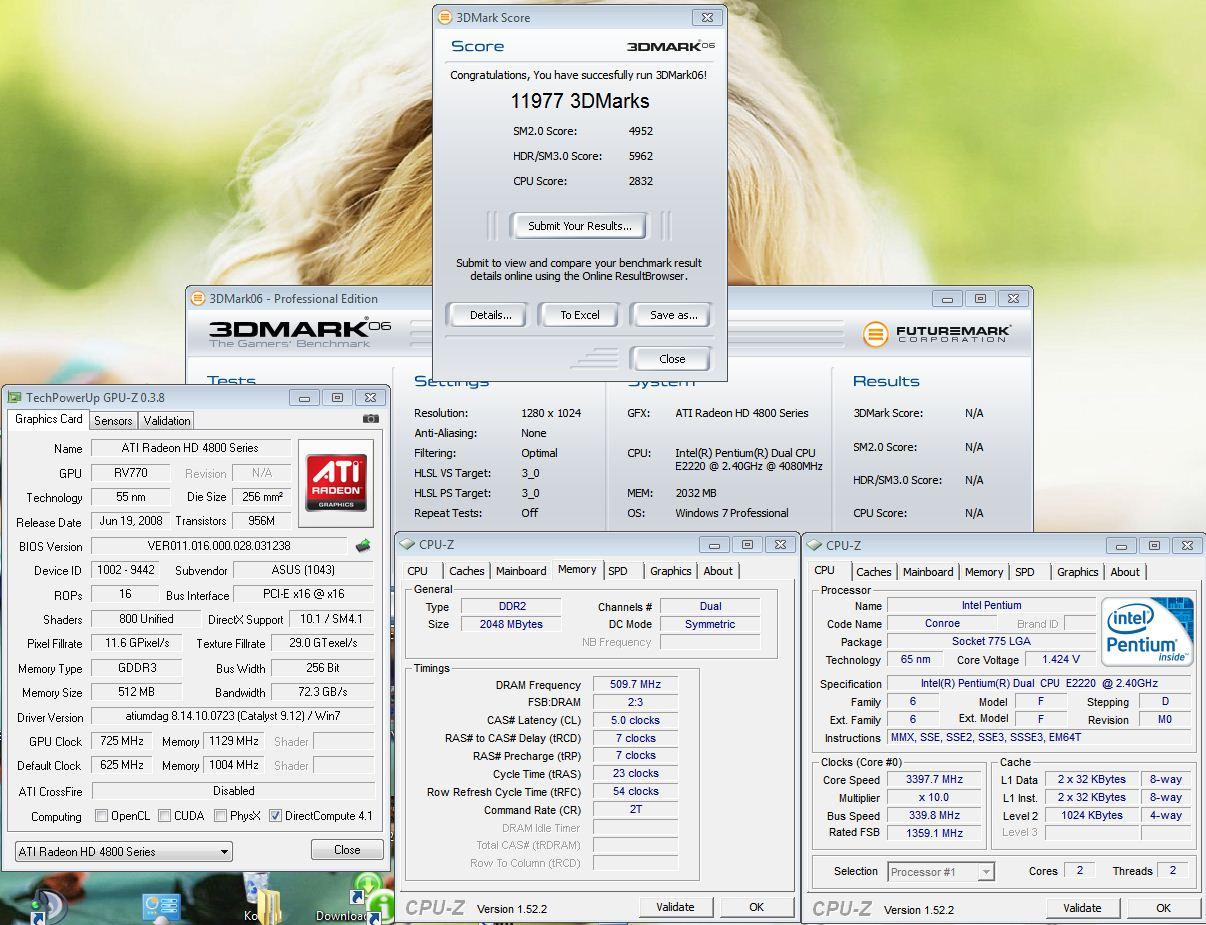Click the 11977 3DMarks score text

[580, 101]
